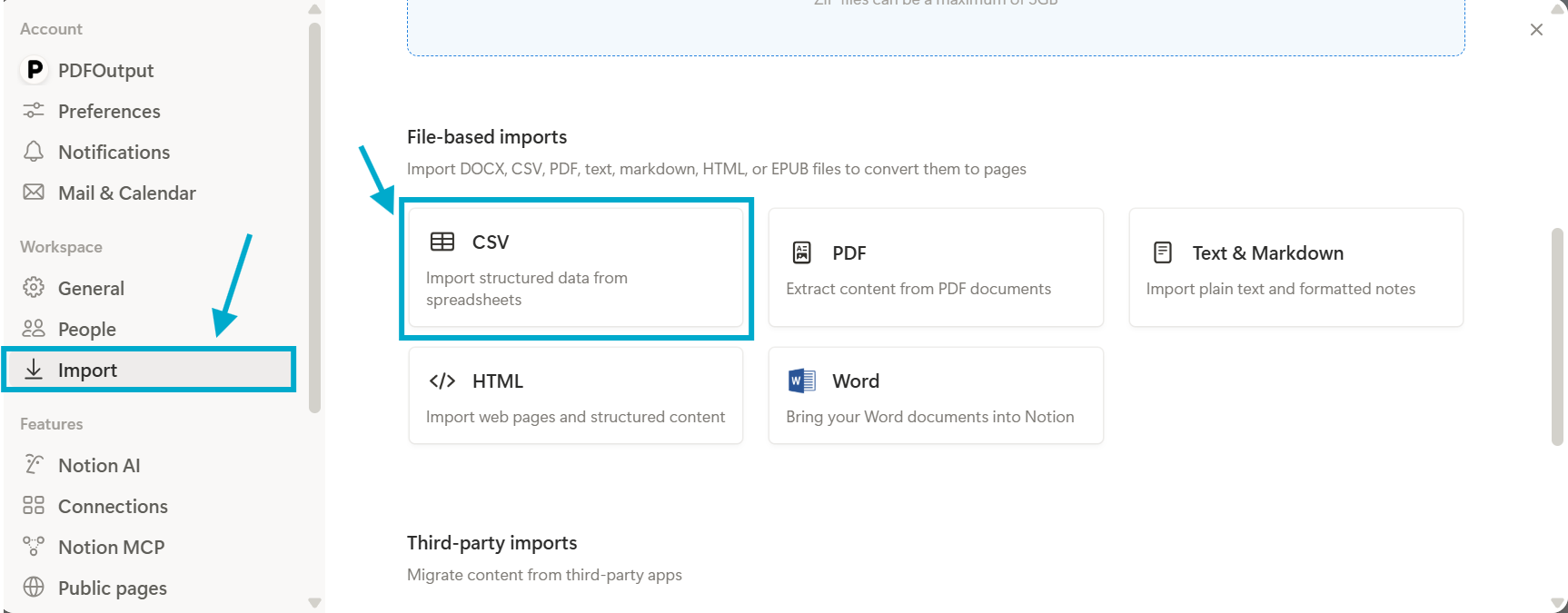Click the Notifications bell icon
Screen dimensions: 1568x613
[x=34, y=152]
